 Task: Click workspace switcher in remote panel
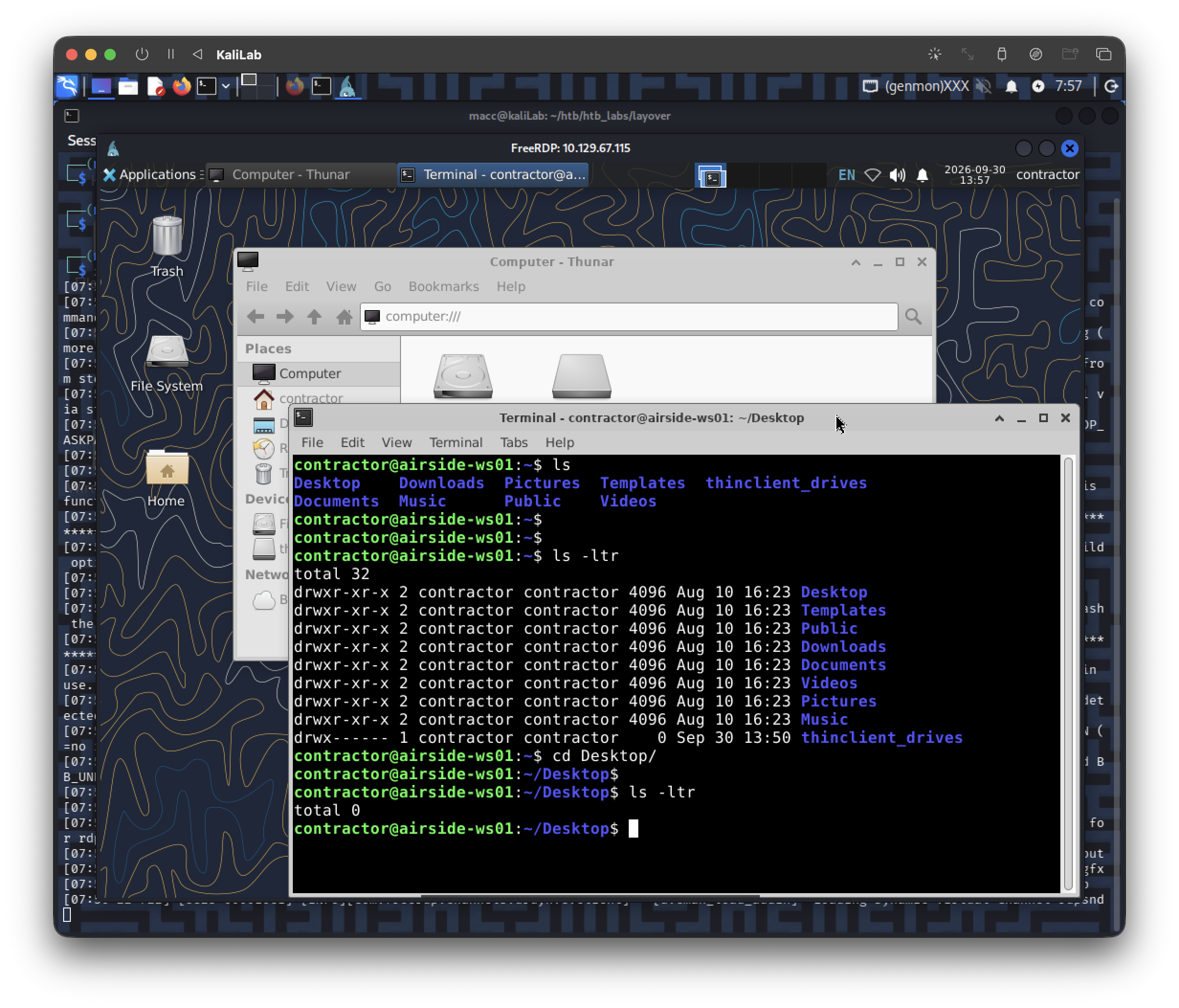click(760, 176)
